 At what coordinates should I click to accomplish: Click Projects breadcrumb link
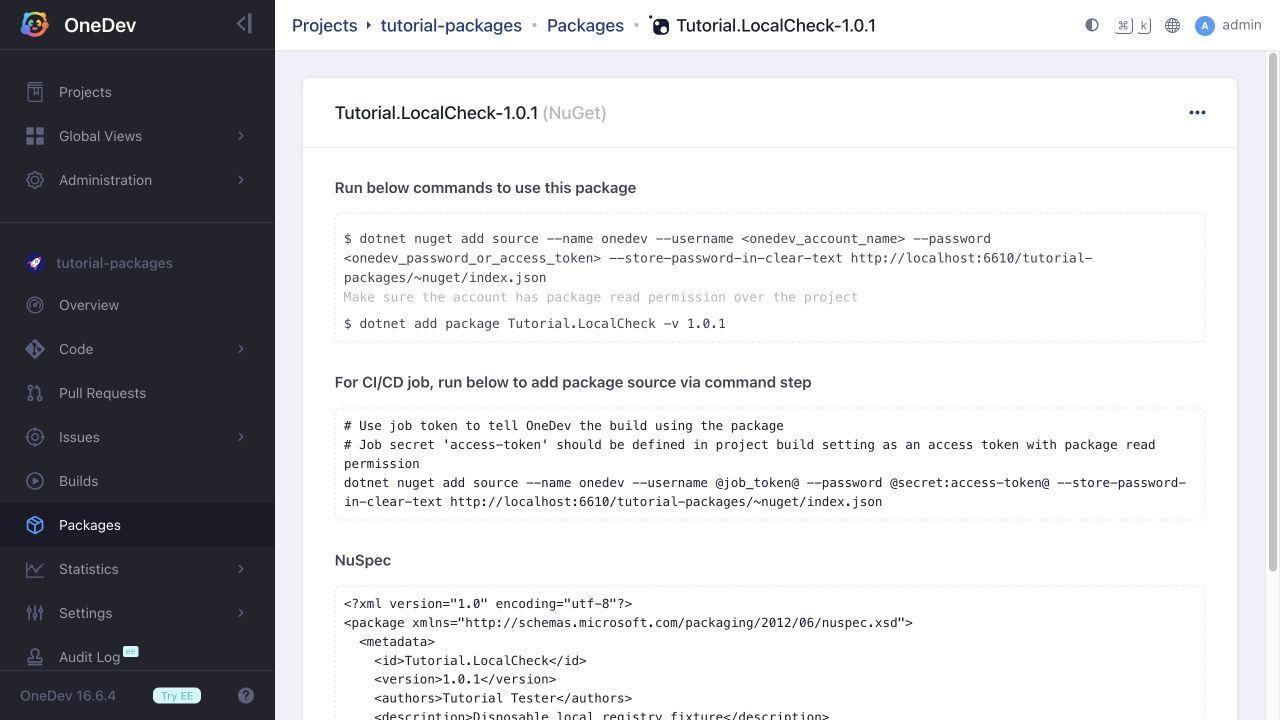[324, 25]
